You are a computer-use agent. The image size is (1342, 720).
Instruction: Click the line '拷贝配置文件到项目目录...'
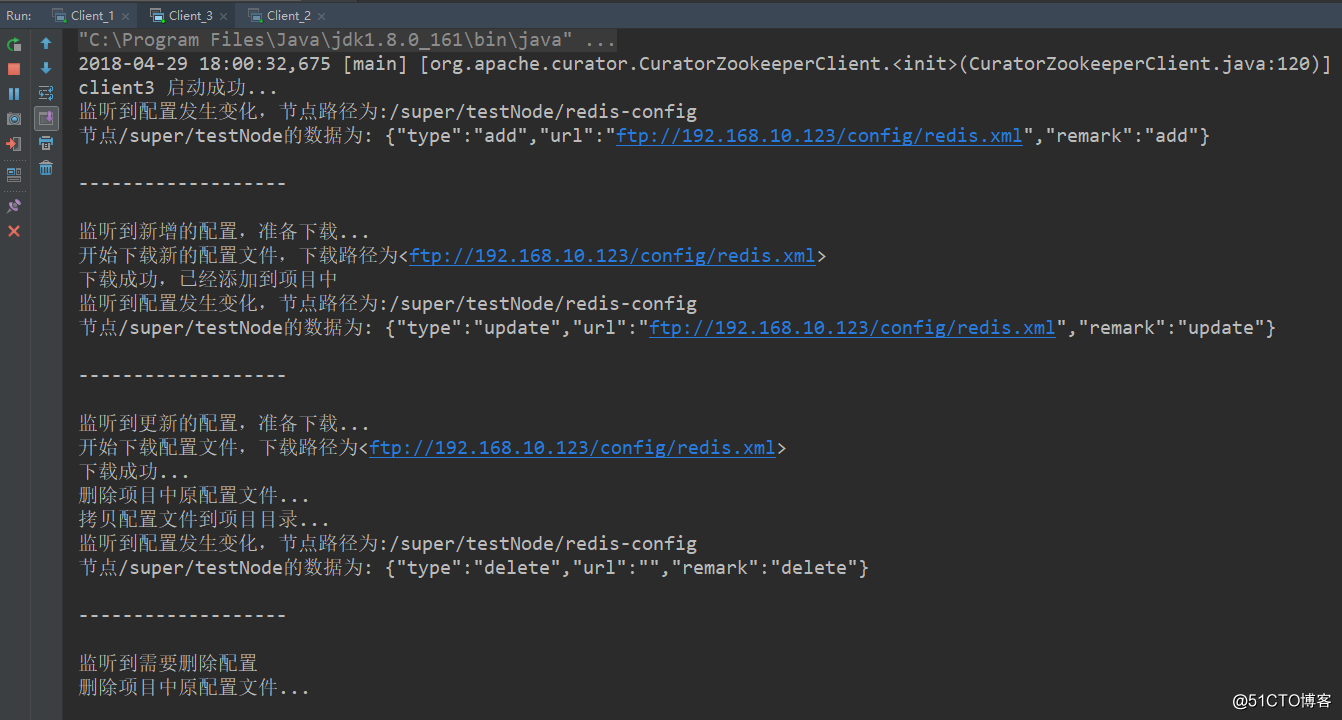click(204, 520)
